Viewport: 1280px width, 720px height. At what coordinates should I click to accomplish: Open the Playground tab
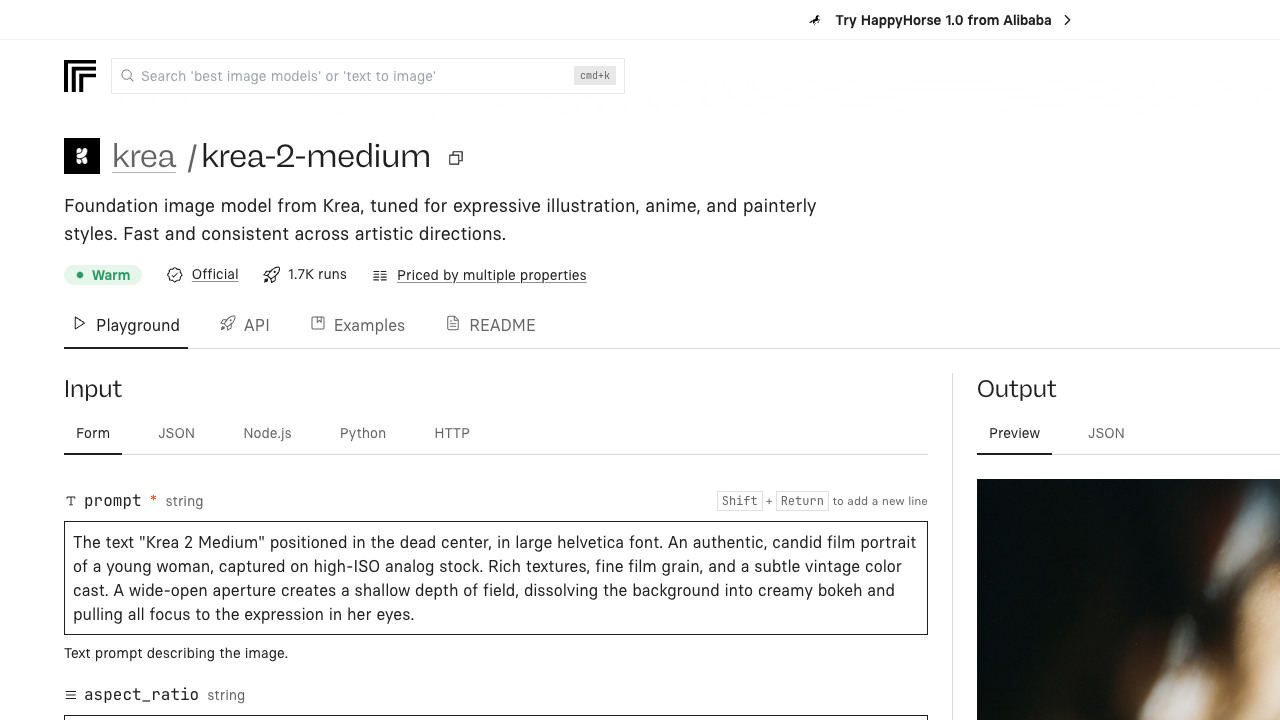click(x=126, y=325)
